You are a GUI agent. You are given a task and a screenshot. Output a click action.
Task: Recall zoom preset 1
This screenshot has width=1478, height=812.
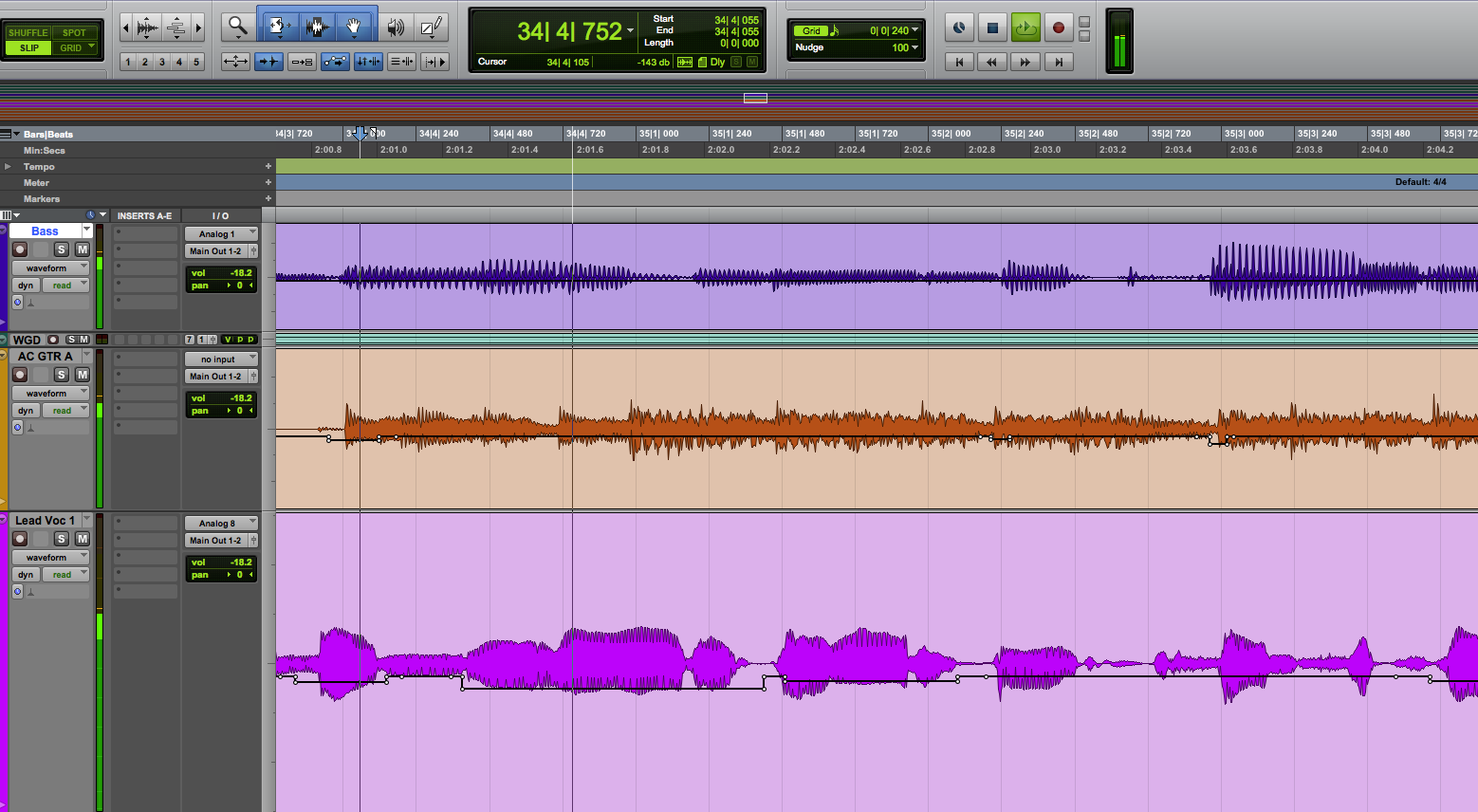128,62
